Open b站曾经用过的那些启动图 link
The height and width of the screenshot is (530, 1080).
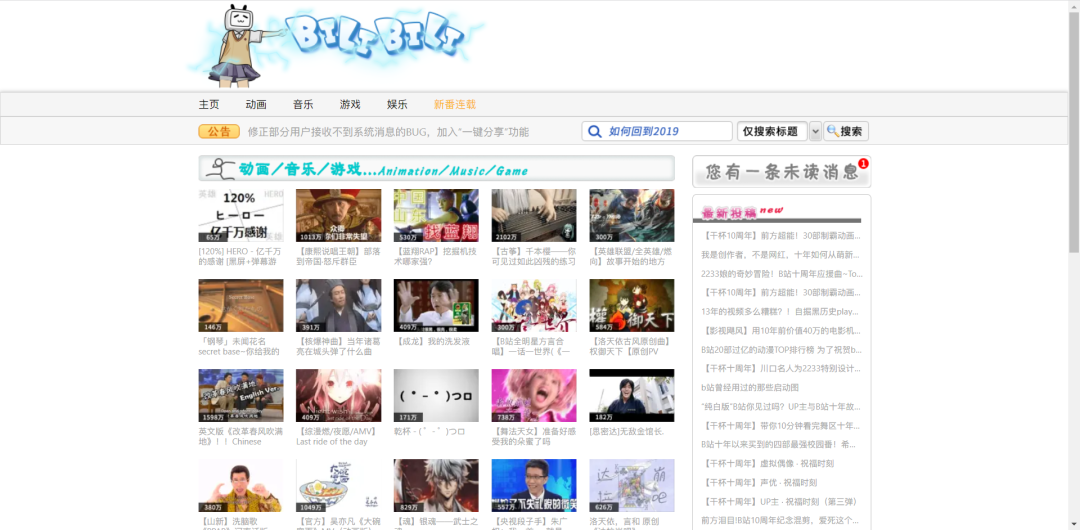point(750,387)
